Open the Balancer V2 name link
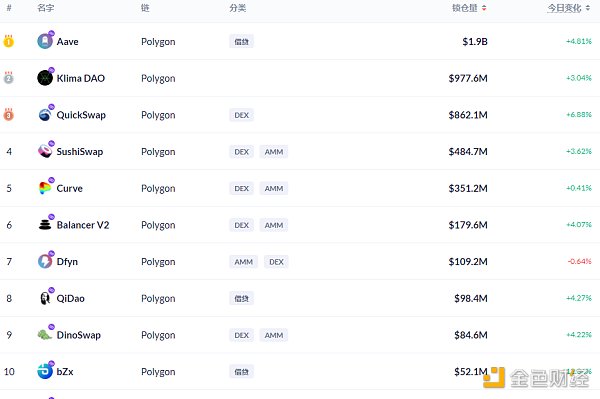 [x=83, y=225]
